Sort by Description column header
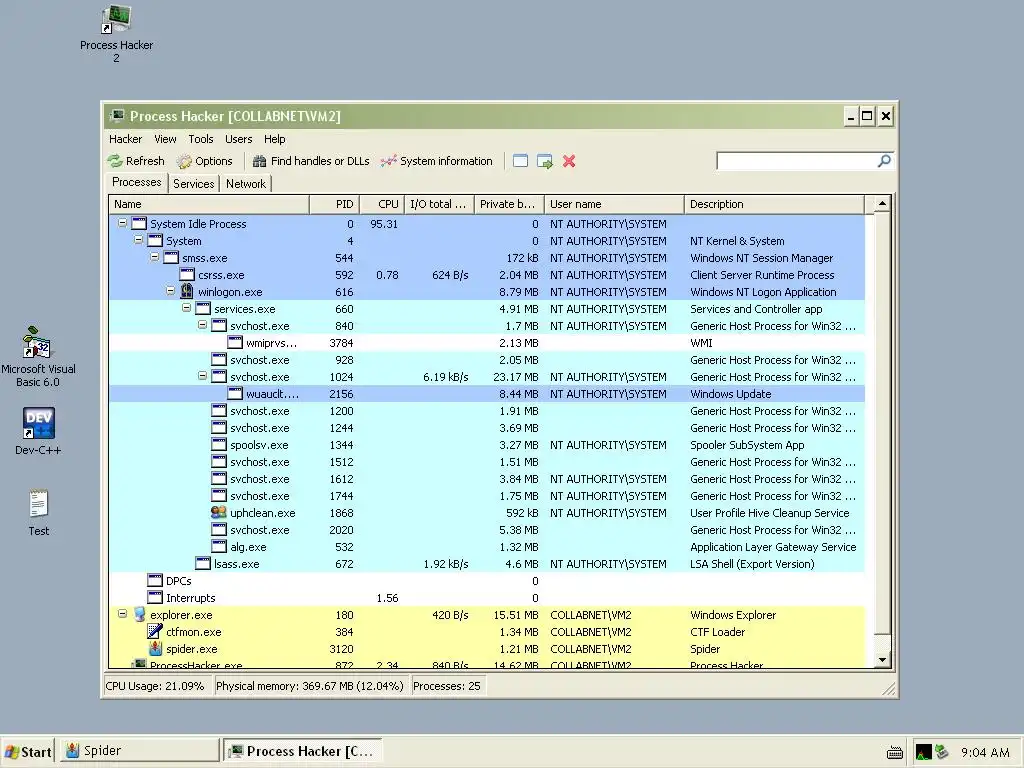Screen dimensions: 1024x768 click(x=775, y=204)
